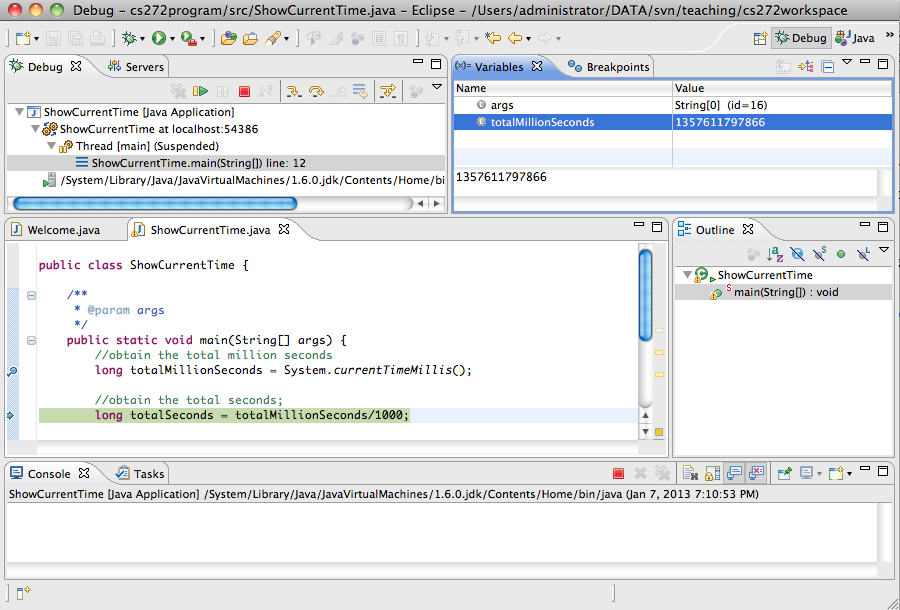Screen dimensions: 900x610
Task: Resume the suspended thread
Action: coord(200,91)
